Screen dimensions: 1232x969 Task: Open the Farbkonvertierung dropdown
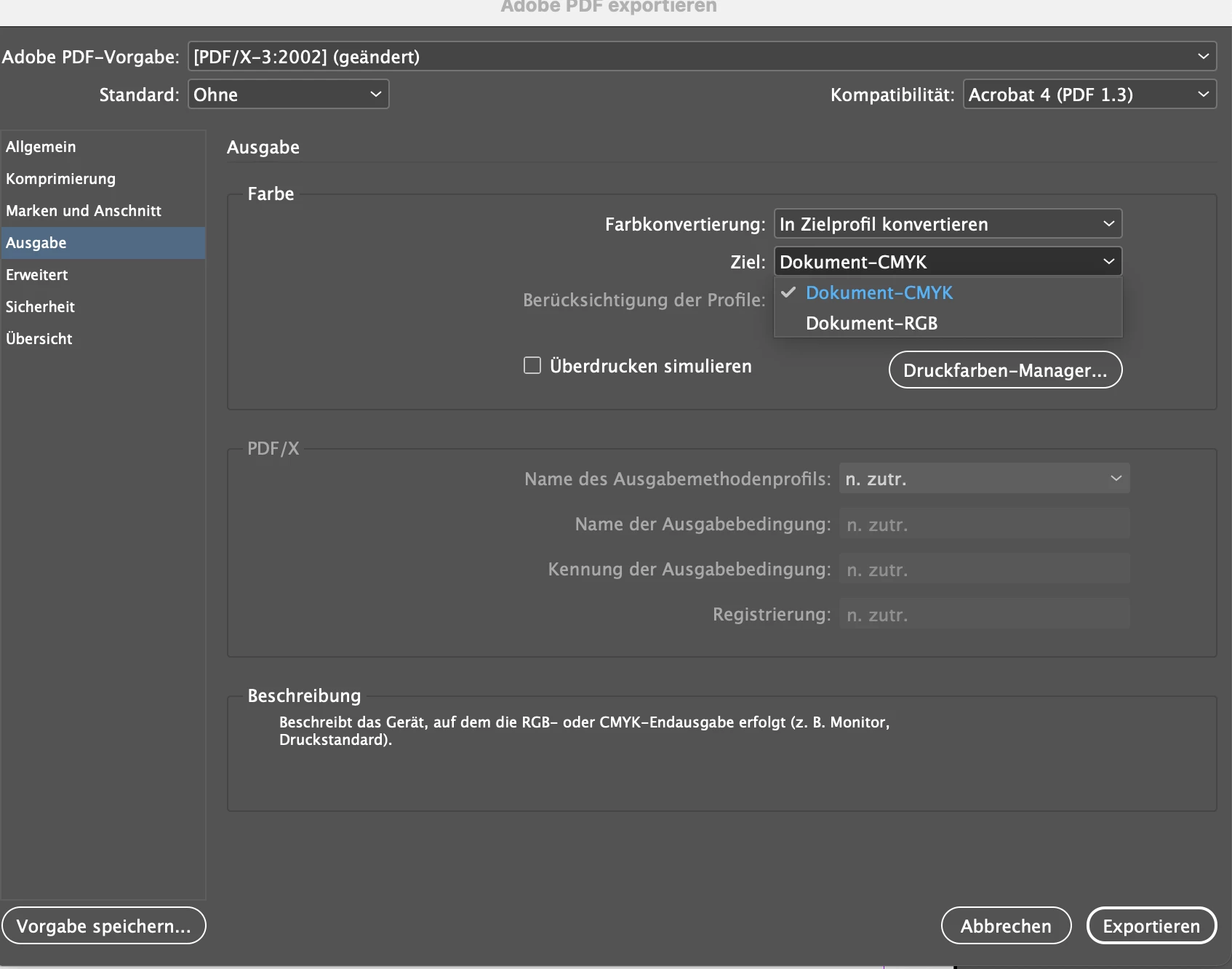[948, 223]
